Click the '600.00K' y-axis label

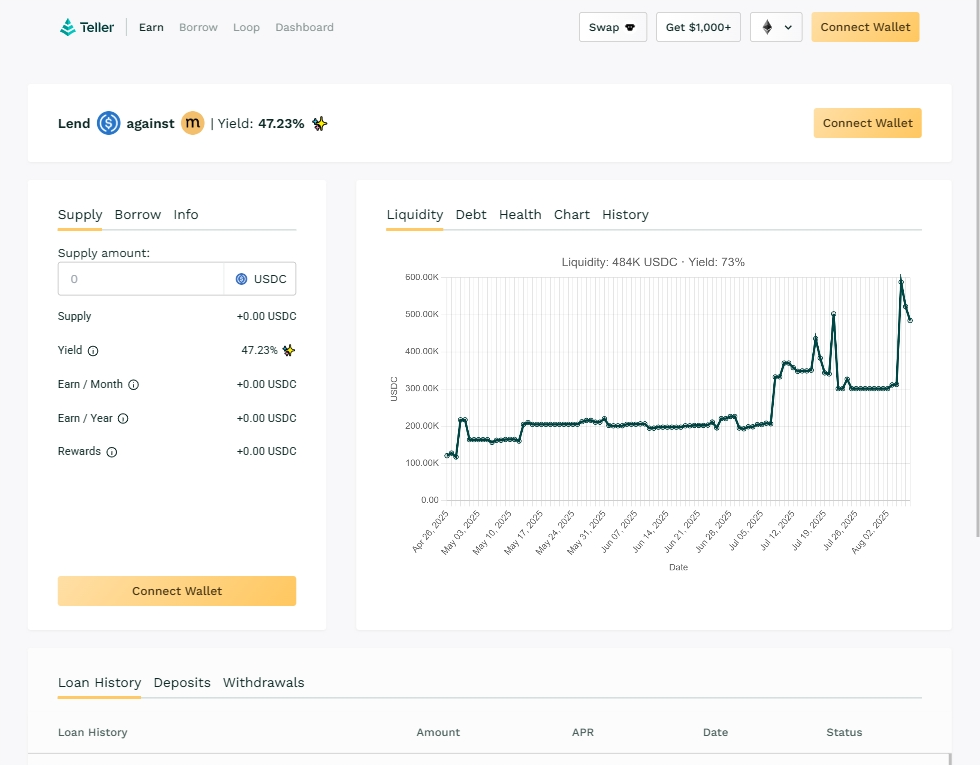(x=422, y=277)
